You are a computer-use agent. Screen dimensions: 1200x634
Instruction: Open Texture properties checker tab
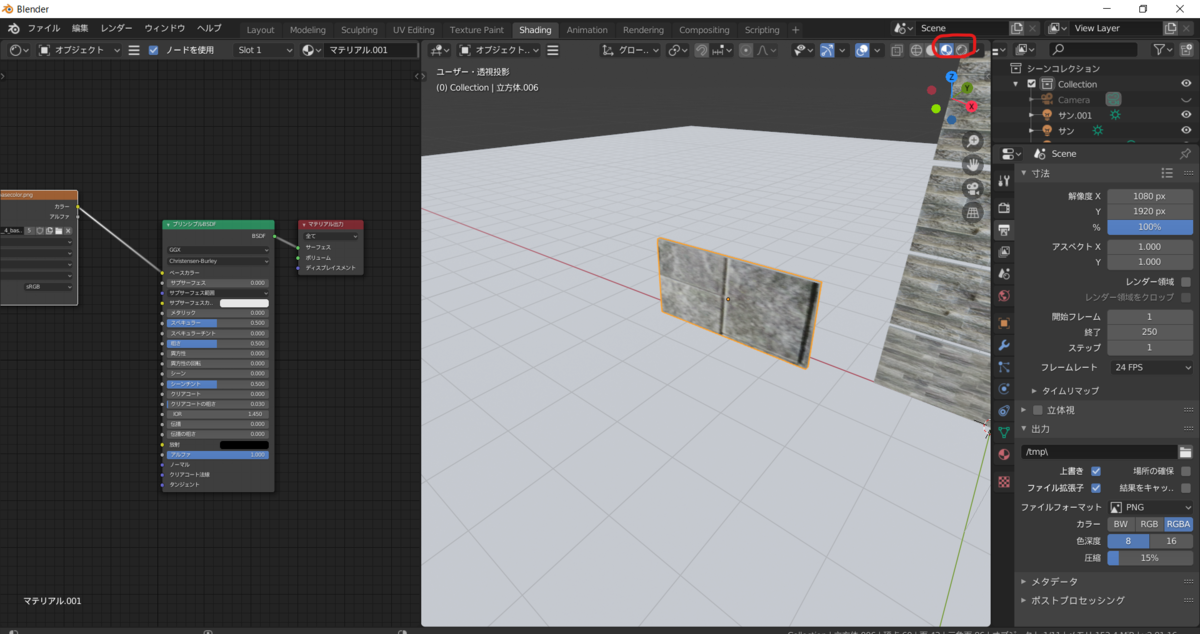(x=1004, y=481)
